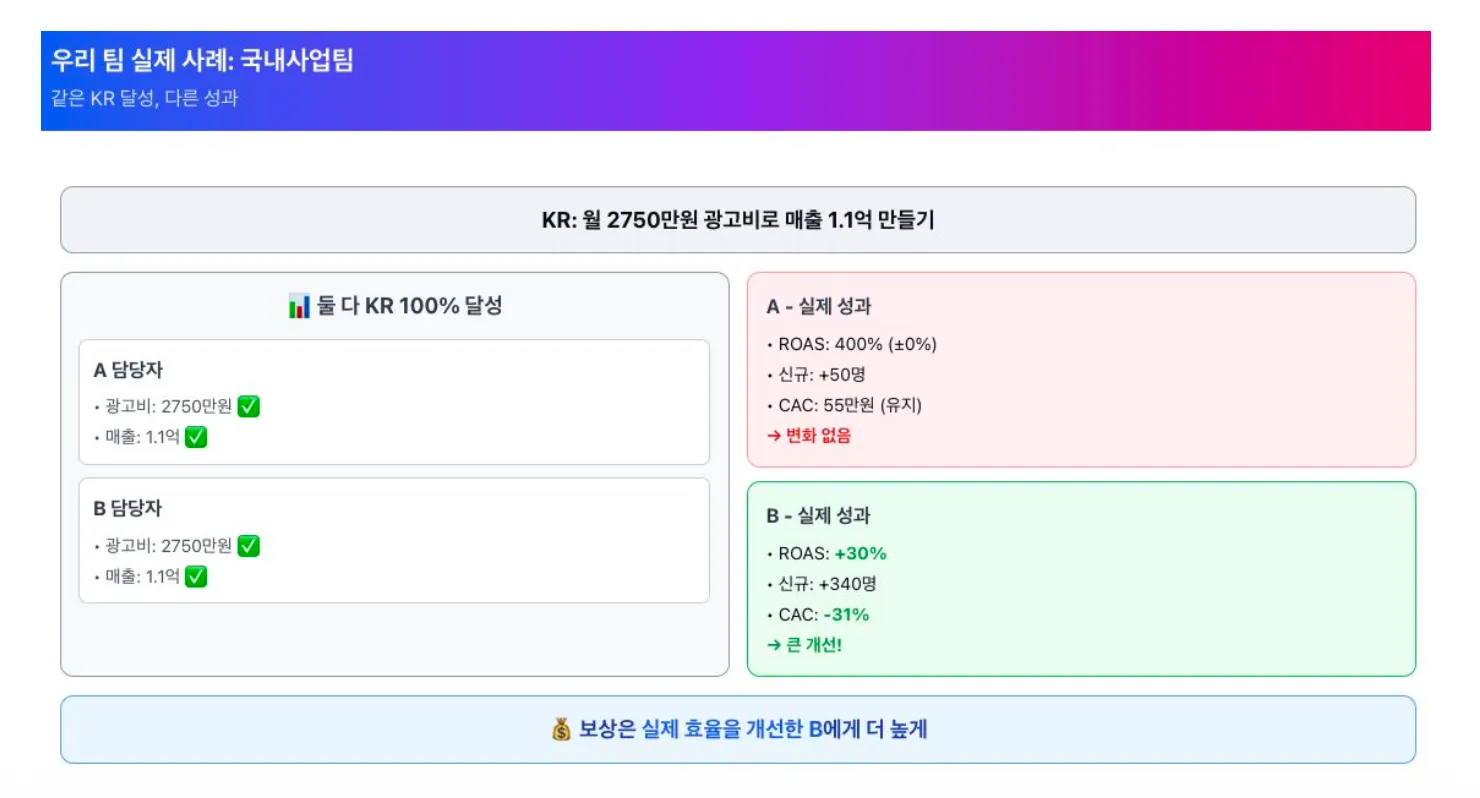Click the B - 실제 성과 heading
Viewport: 1480px width, 798px height.
click(818, 516)
